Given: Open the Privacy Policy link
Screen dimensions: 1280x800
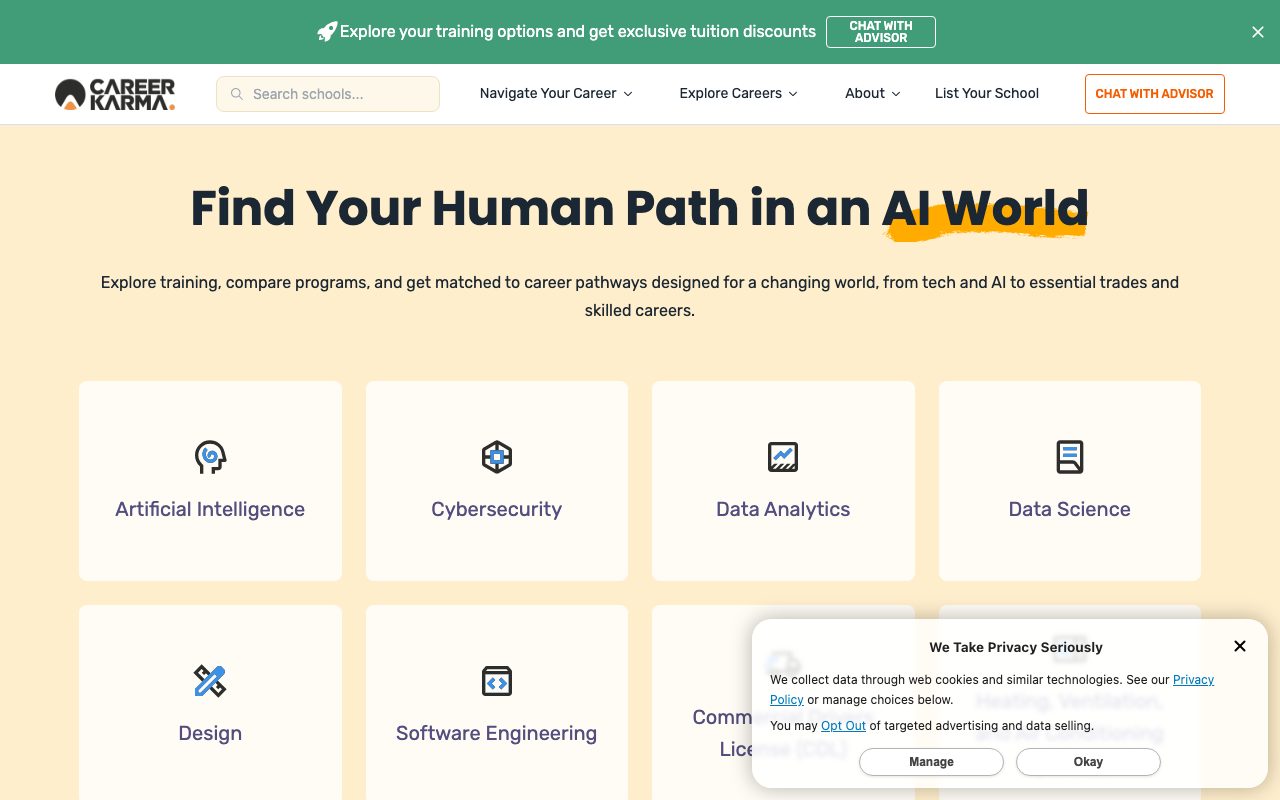Looking at the screenshot, I should coord(1193,680).
